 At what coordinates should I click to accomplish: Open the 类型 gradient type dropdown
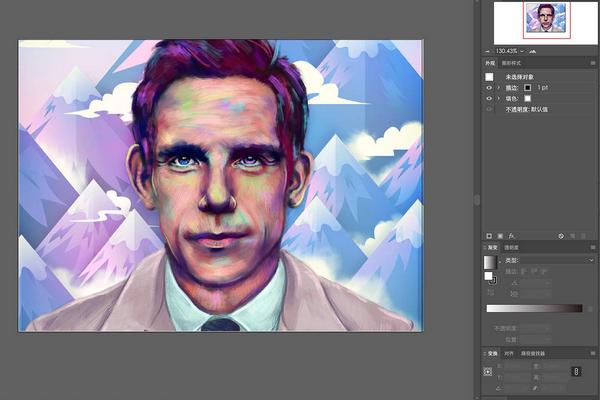(x=557, y=260)
